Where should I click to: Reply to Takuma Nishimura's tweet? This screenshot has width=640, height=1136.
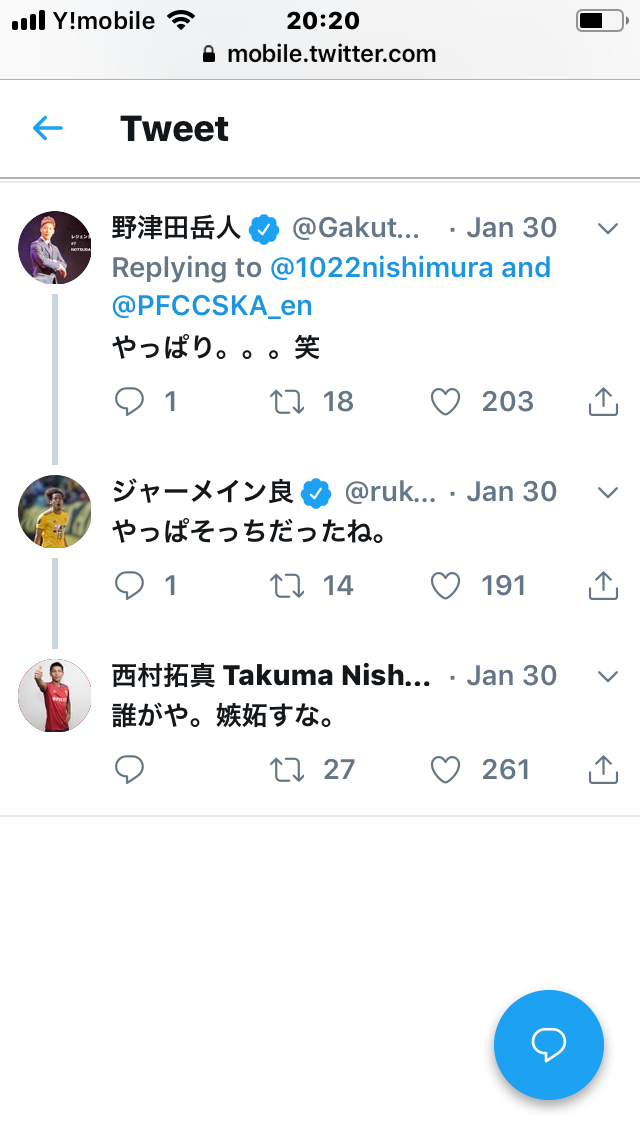pyautogui.click(x=130, y=770)
